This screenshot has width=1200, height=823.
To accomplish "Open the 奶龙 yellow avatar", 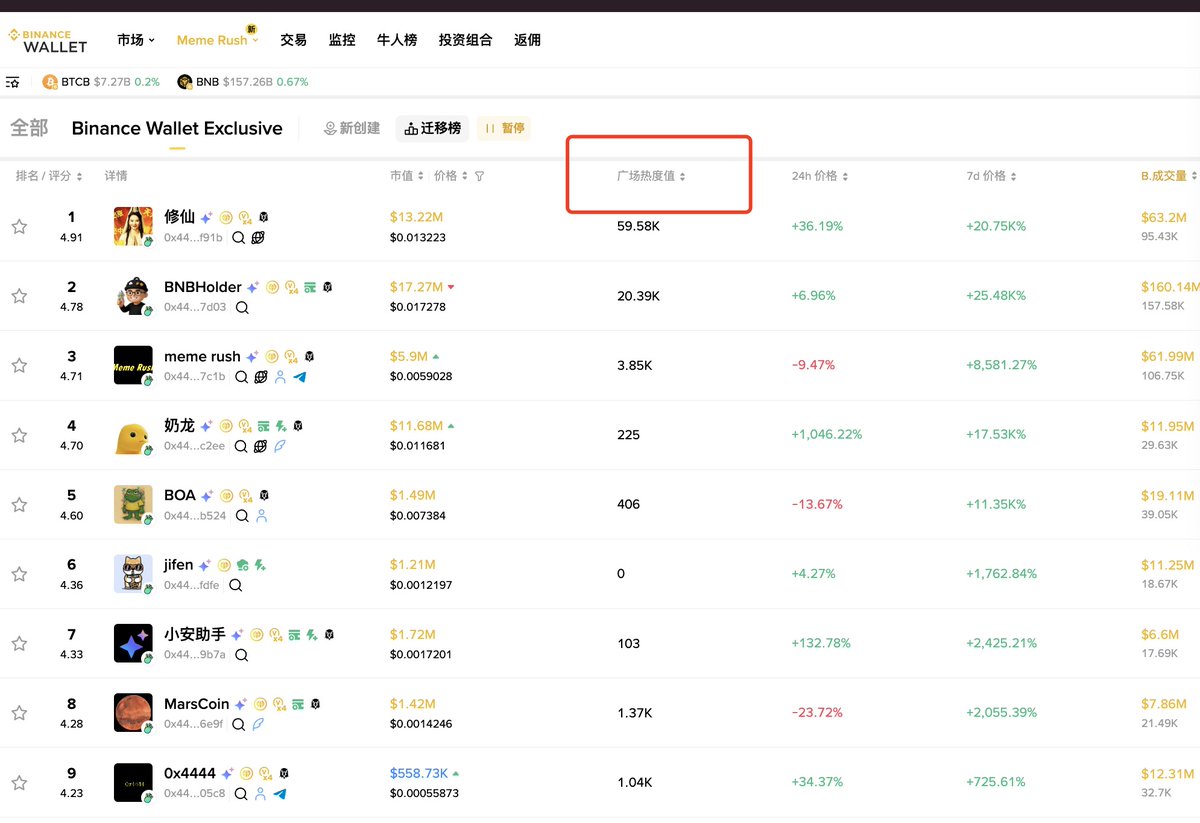I will point(133,435).
